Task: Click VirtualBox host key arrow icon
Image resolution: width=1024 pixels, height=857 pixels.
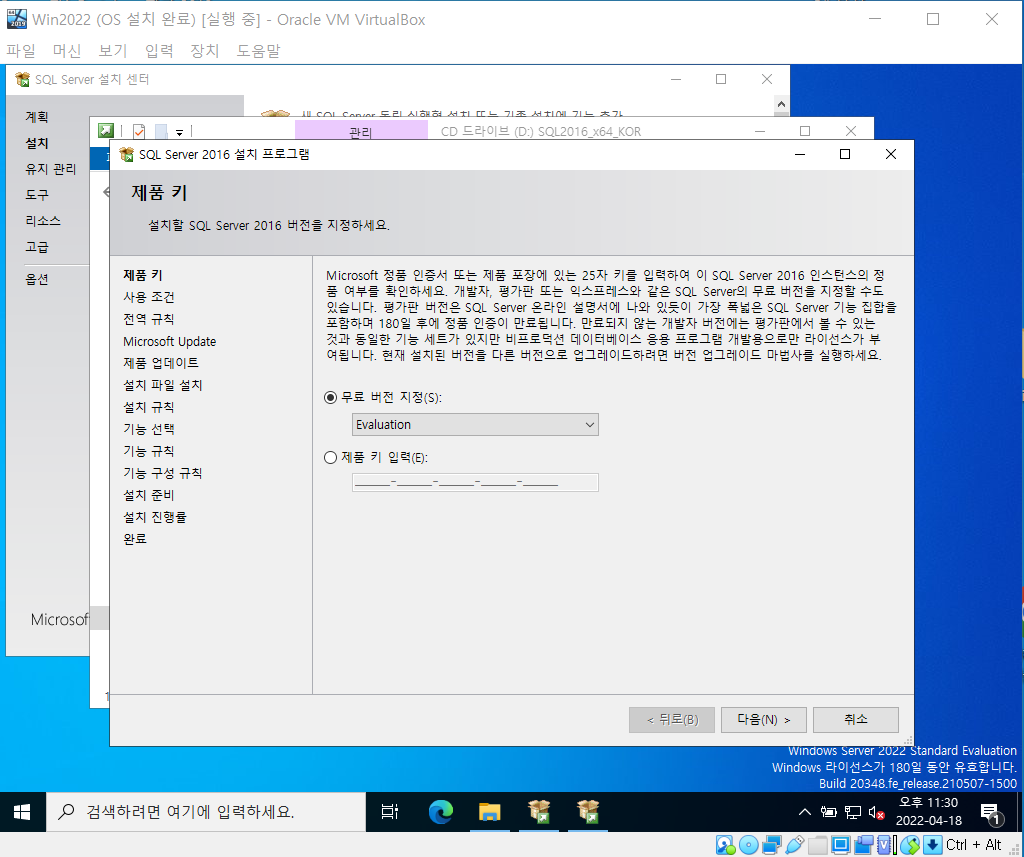Action: coord(933,845)
